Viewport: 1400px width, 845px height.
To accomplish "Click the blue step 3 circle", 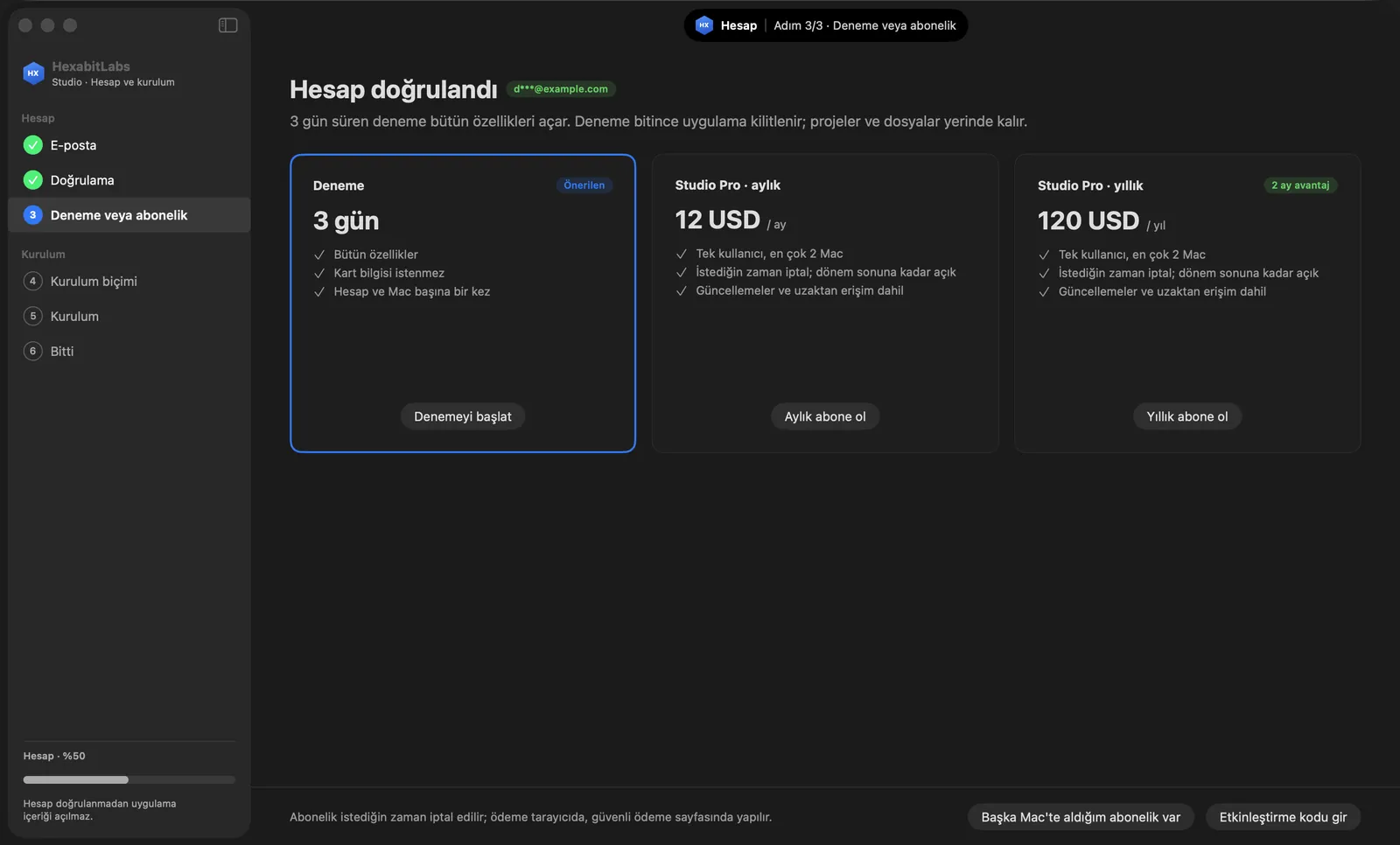I will [x=33, y=215].
